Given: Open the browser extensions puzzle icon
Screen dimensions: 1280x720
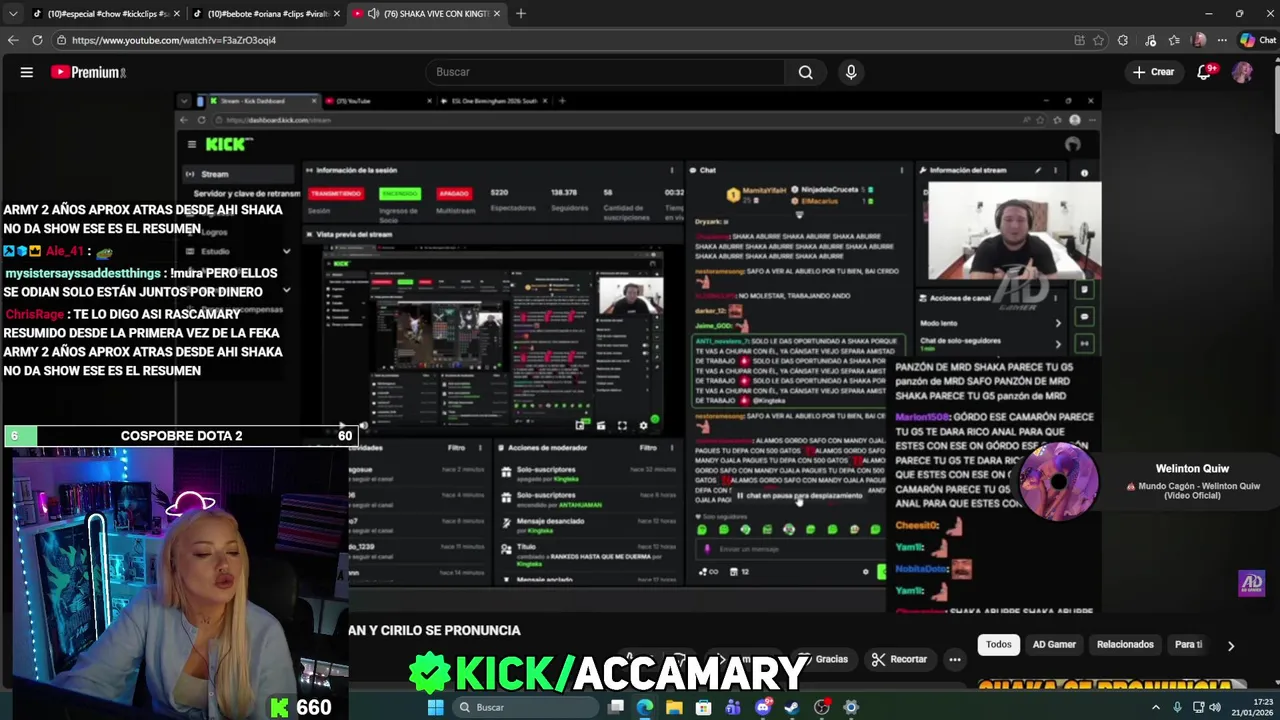Looking at the screenshot, I should coord(1123,40).
